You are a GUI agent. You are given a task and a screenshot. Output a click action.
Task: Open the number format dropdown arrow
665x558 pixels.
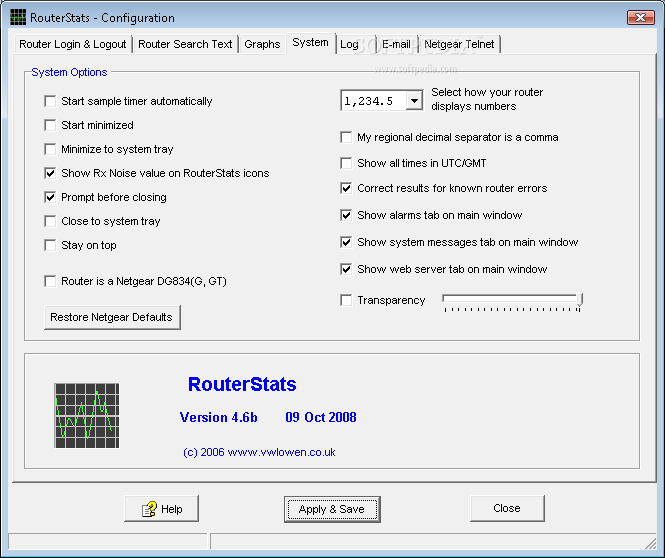click(414, 101)
